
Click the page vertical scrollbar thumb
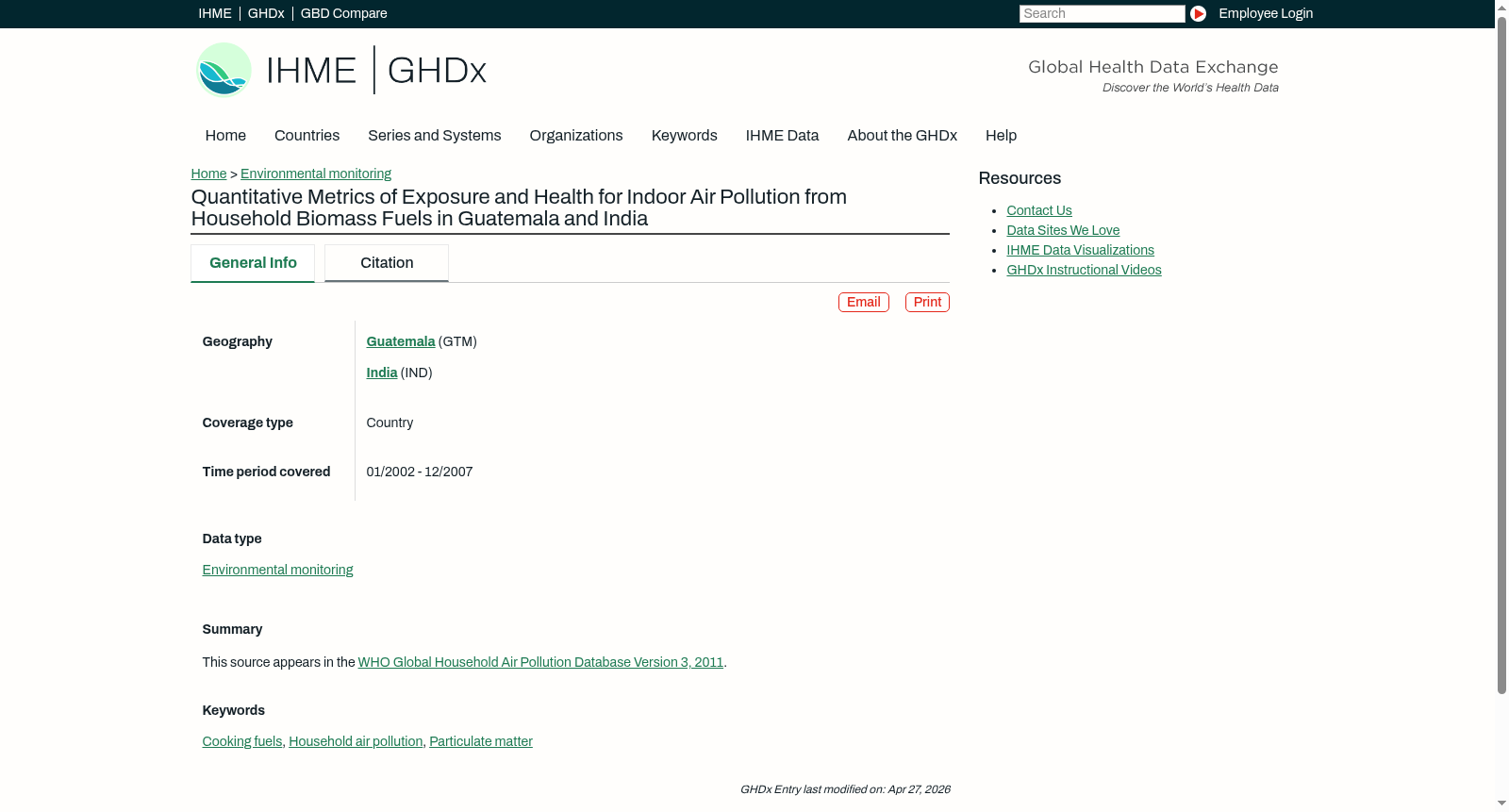1501,355
